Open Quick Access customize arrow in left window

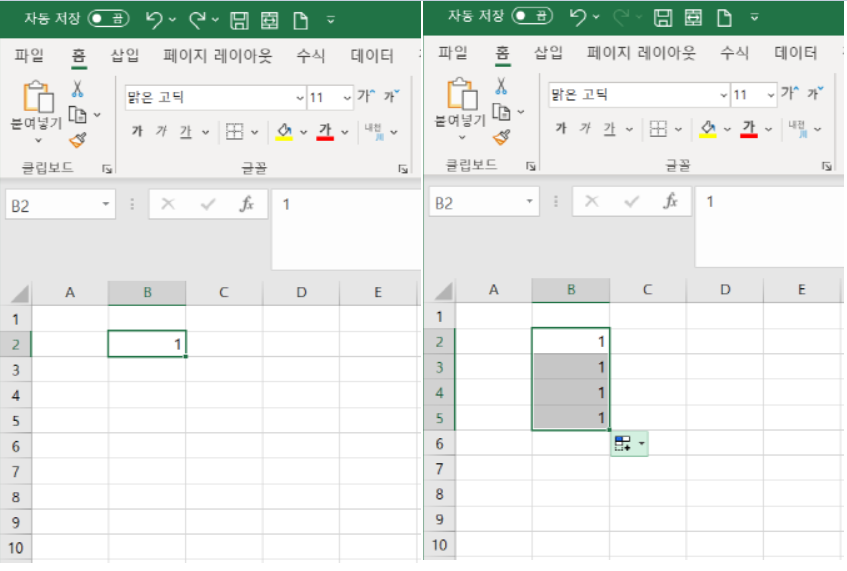click(x=331, y=21)
